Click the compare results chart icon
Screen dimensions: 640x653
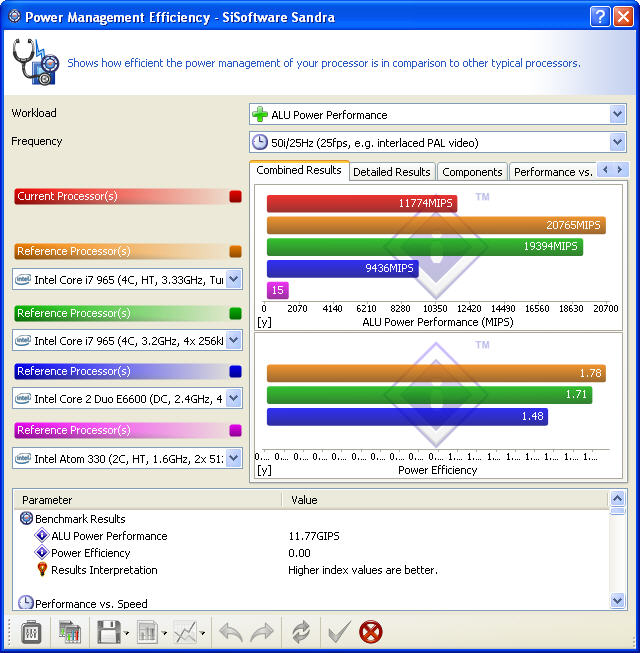(70, 632)
